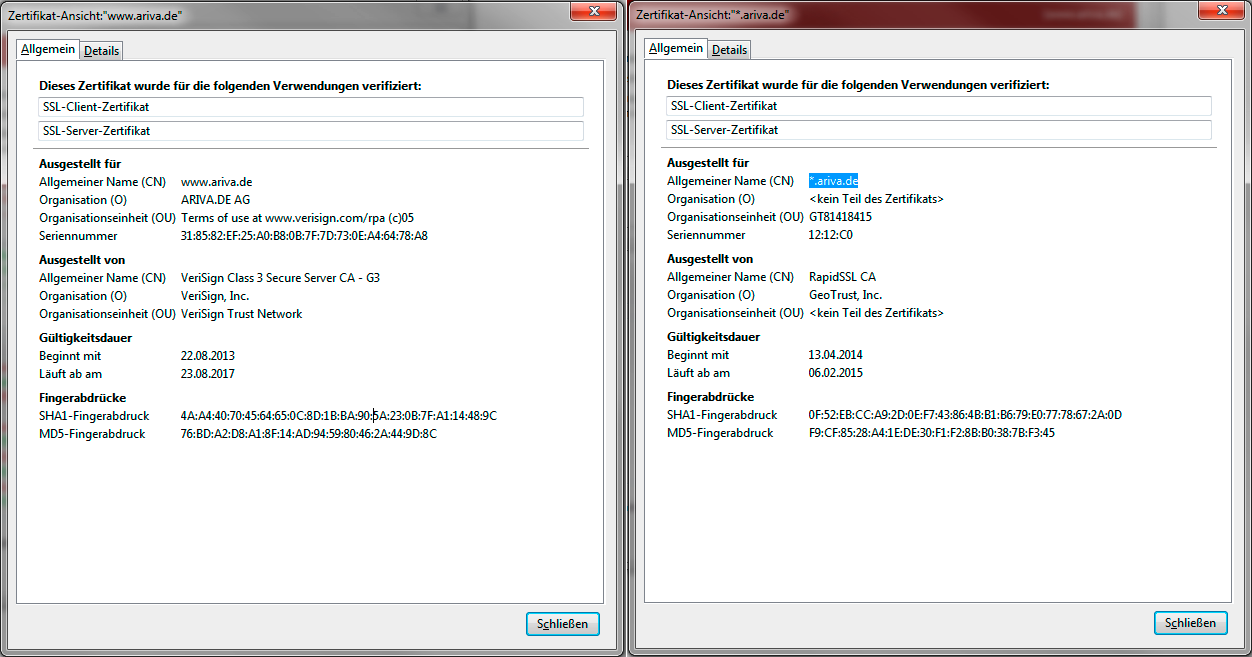
Task: Open Details tab in *.ariva.de certificate window
Action: [x=729, y=49]
